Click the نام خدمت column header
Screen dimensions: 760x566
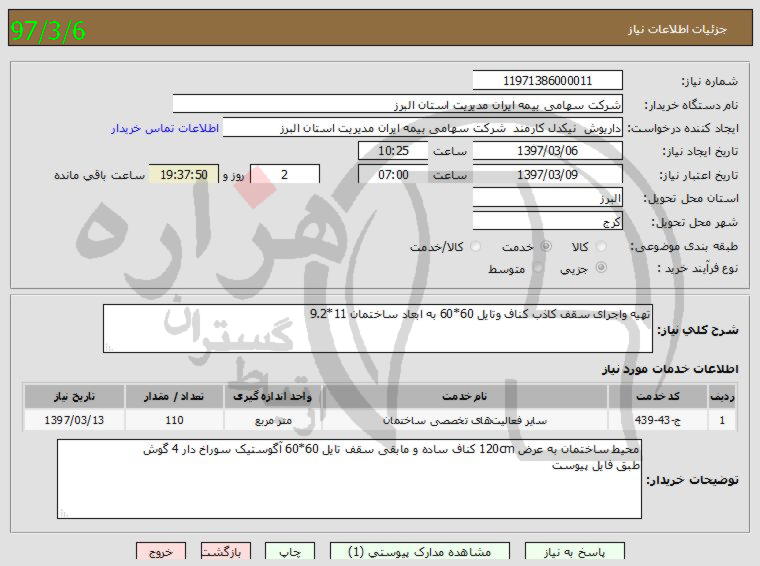(464, 396)
